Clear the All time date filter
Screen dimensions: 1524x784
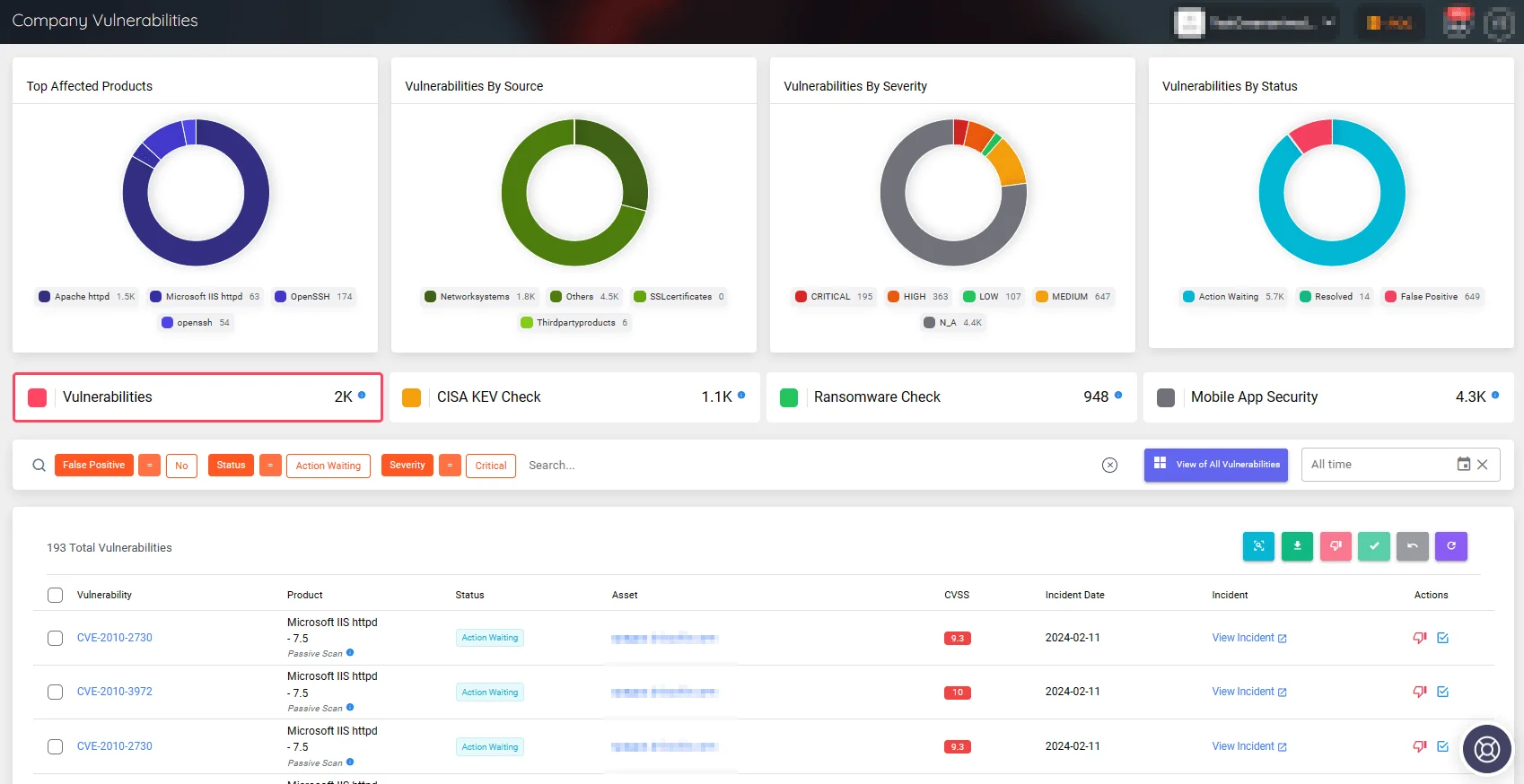pyautogui.click(x=1483, y=465)
